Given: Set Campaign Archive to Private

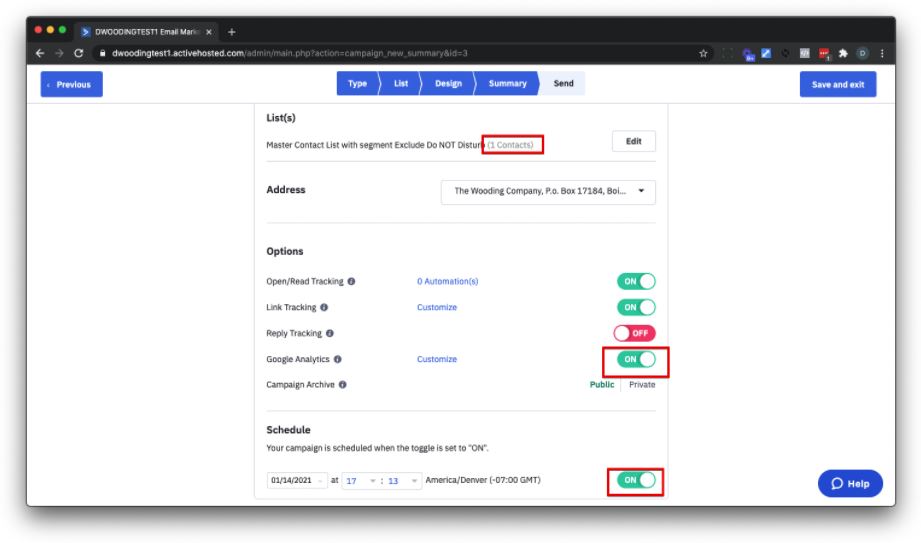Looking at the screenshot, I should click(642, 385).
